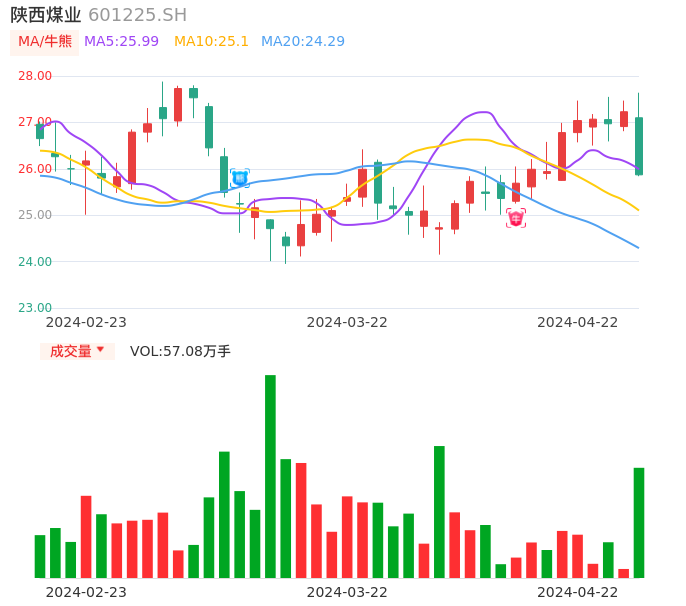Click the pink bull signal marker

(x=516, y=217)
